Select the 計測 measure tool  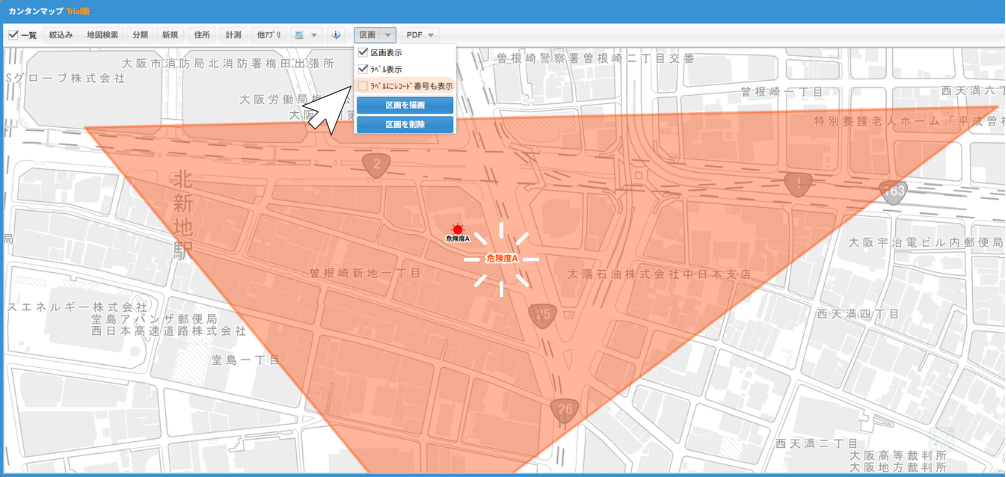pyautogui.click(x=233, y=35)
